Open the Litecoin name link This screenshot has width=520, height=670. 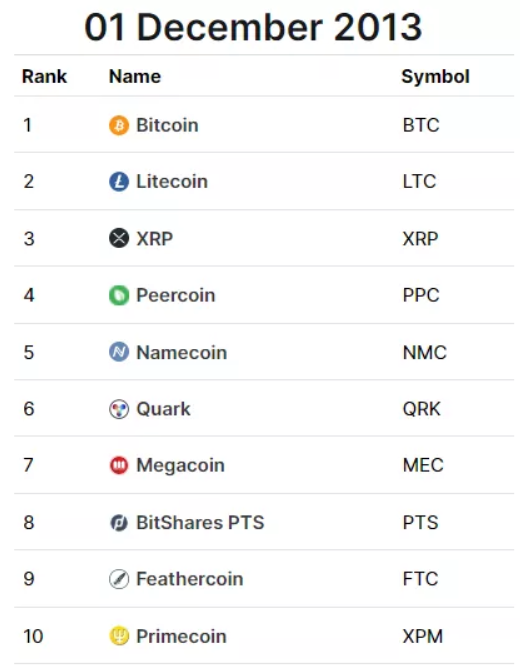172,182
